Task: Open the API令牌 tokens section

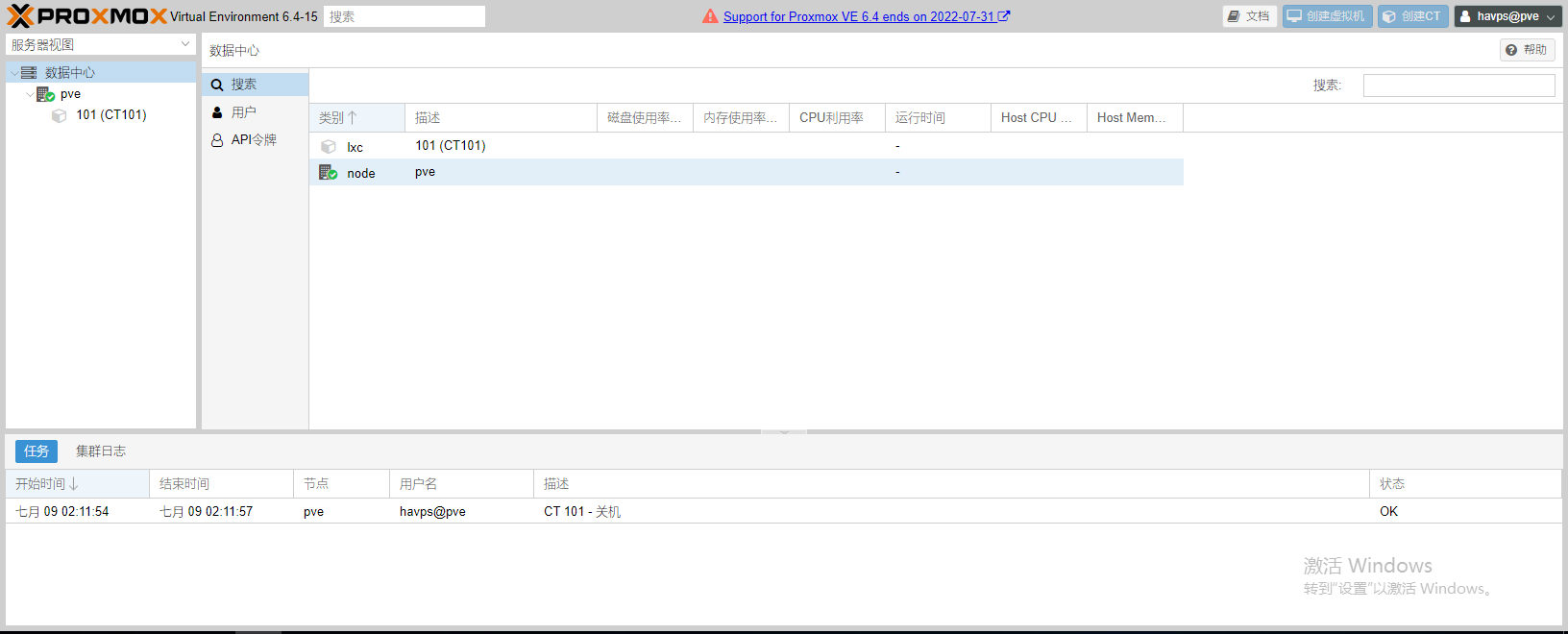Action: pyautogui.click(x=254, y=140)
